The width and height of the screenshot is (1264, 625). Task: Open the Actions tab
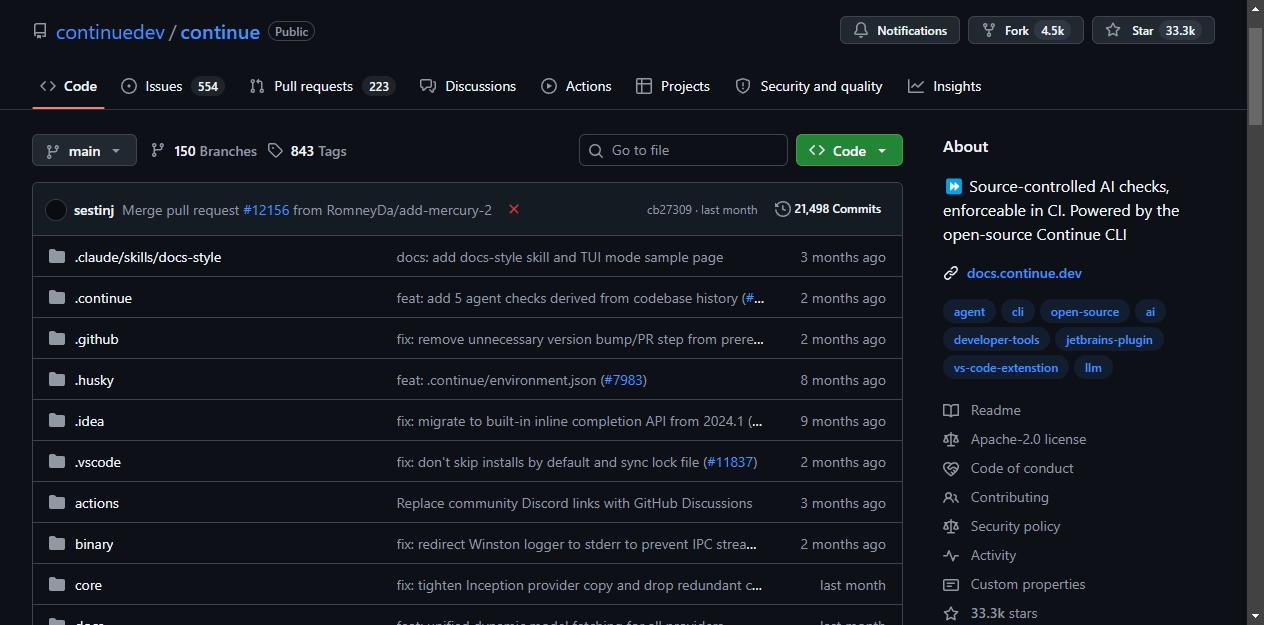pos(576,86)
